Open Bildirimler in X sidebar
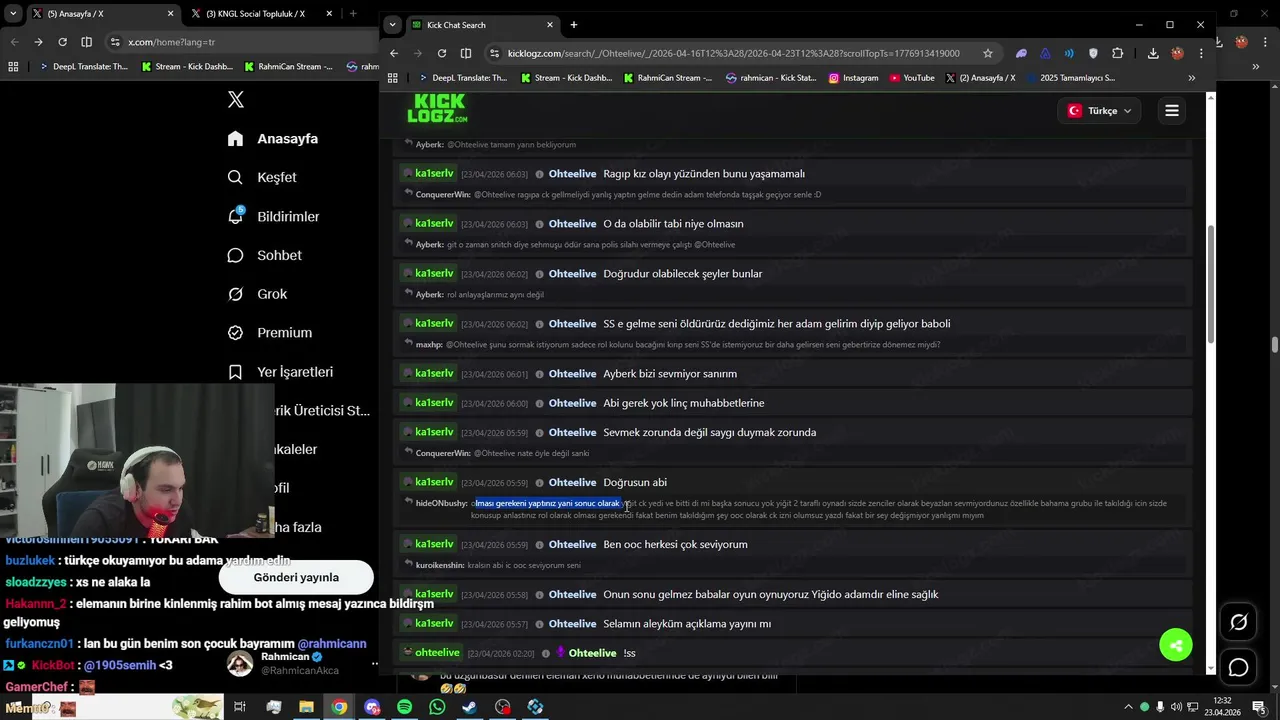Image resolution: width=1280 pixels, height=720 pixels. 273,216
